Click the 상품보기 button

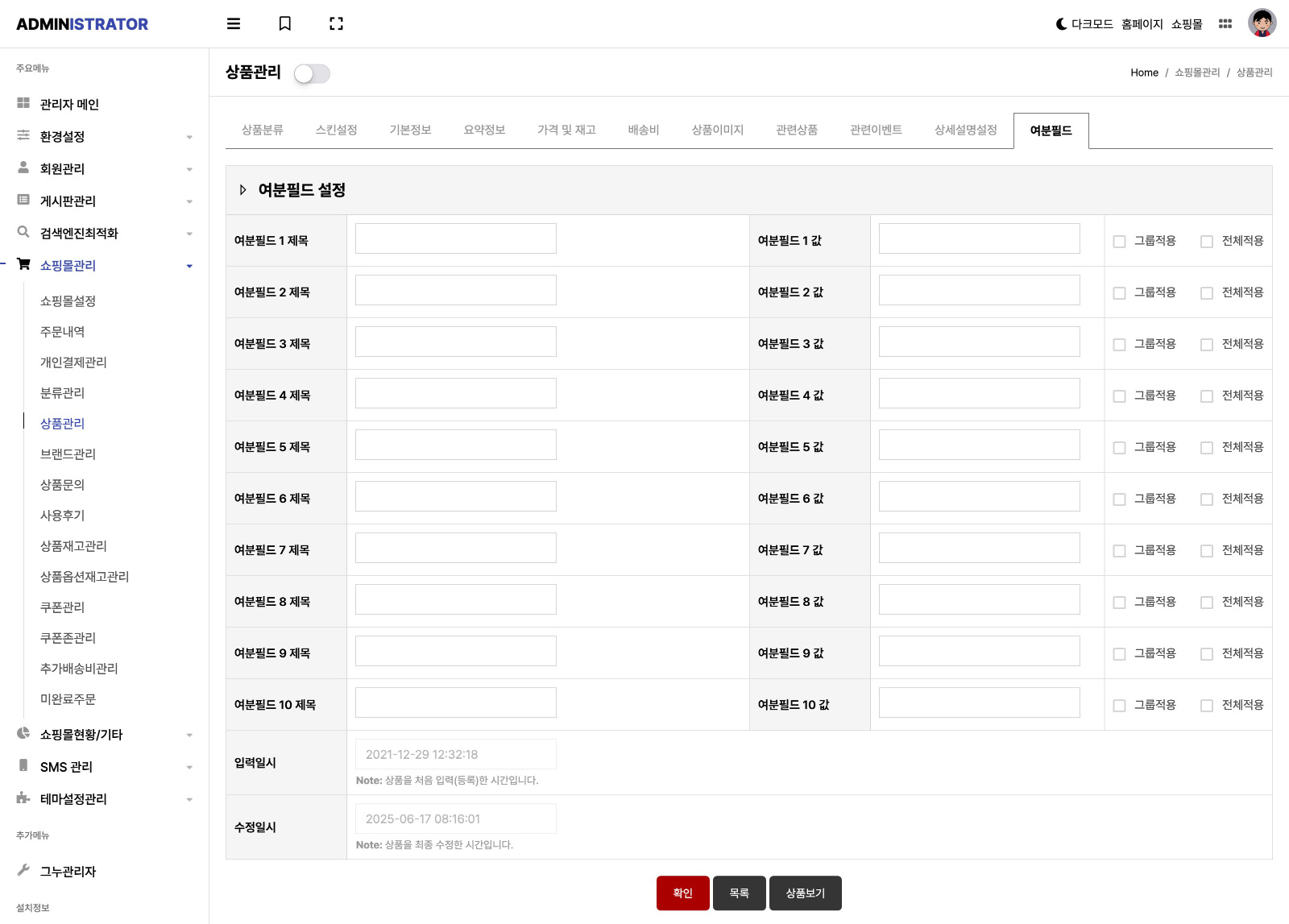pyautogui.click(x=806, y=893)
